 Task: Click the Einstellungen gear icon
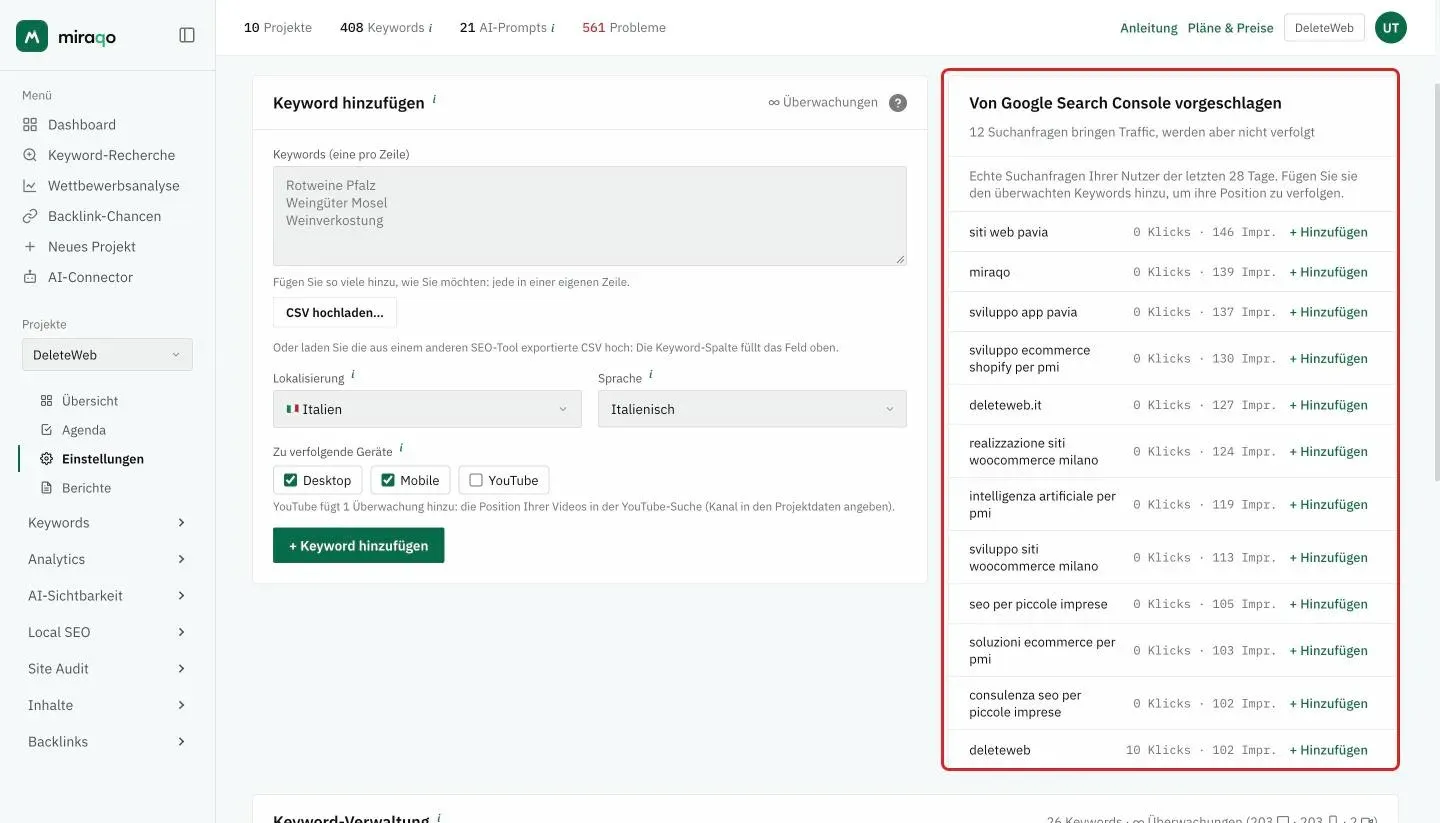(46, 459)
